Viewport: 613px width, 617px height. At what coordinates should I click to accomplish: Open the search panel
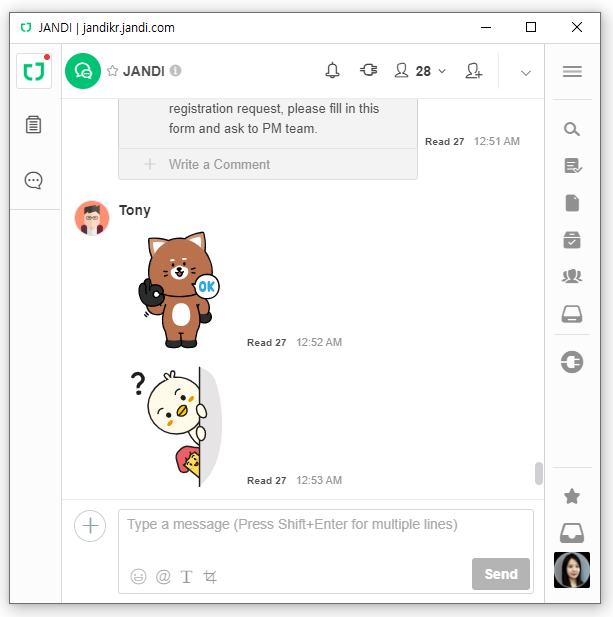pos(572,129)
